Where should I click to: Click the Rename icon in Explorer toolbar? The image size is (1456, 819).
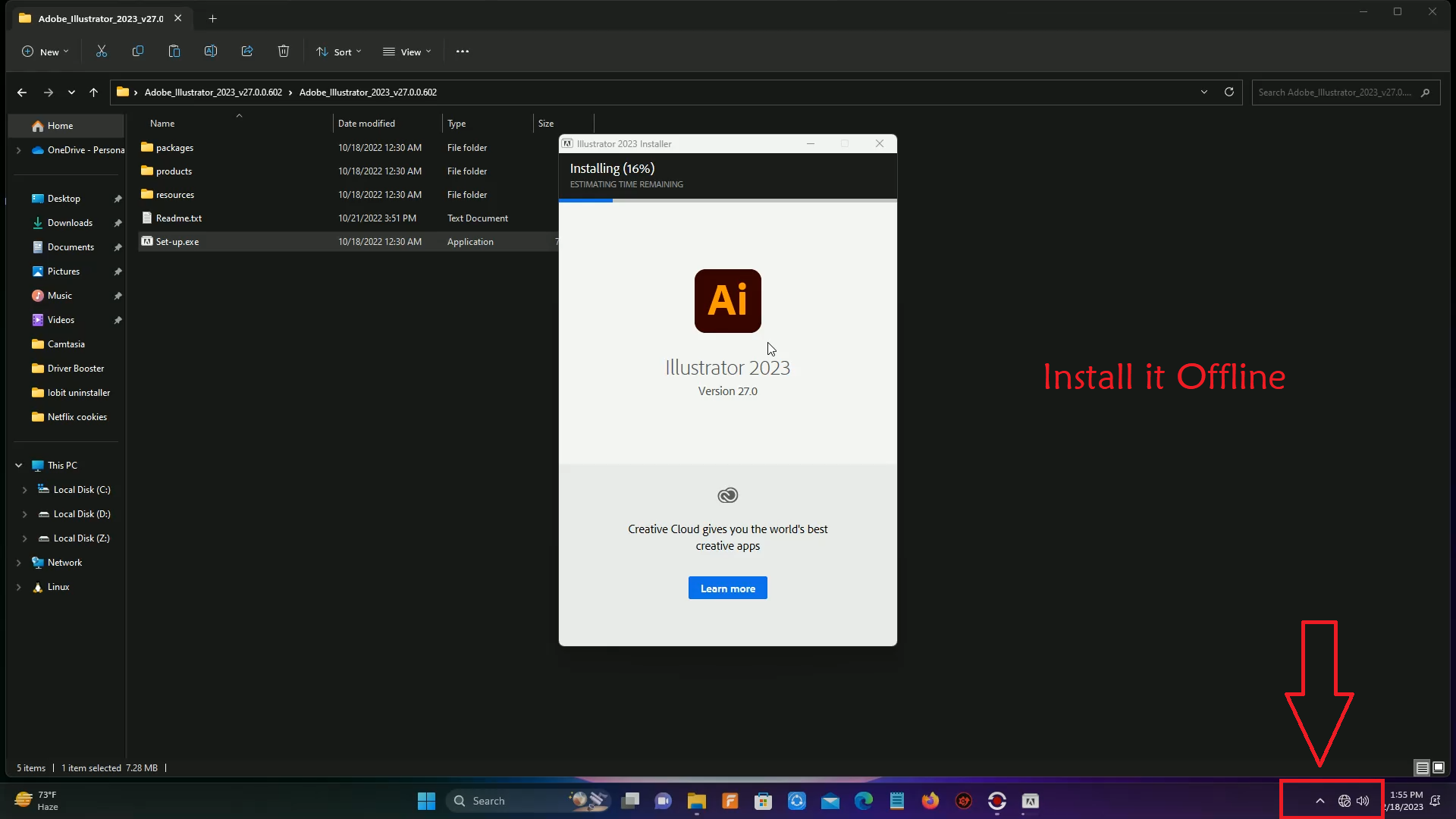pos(211,52)
